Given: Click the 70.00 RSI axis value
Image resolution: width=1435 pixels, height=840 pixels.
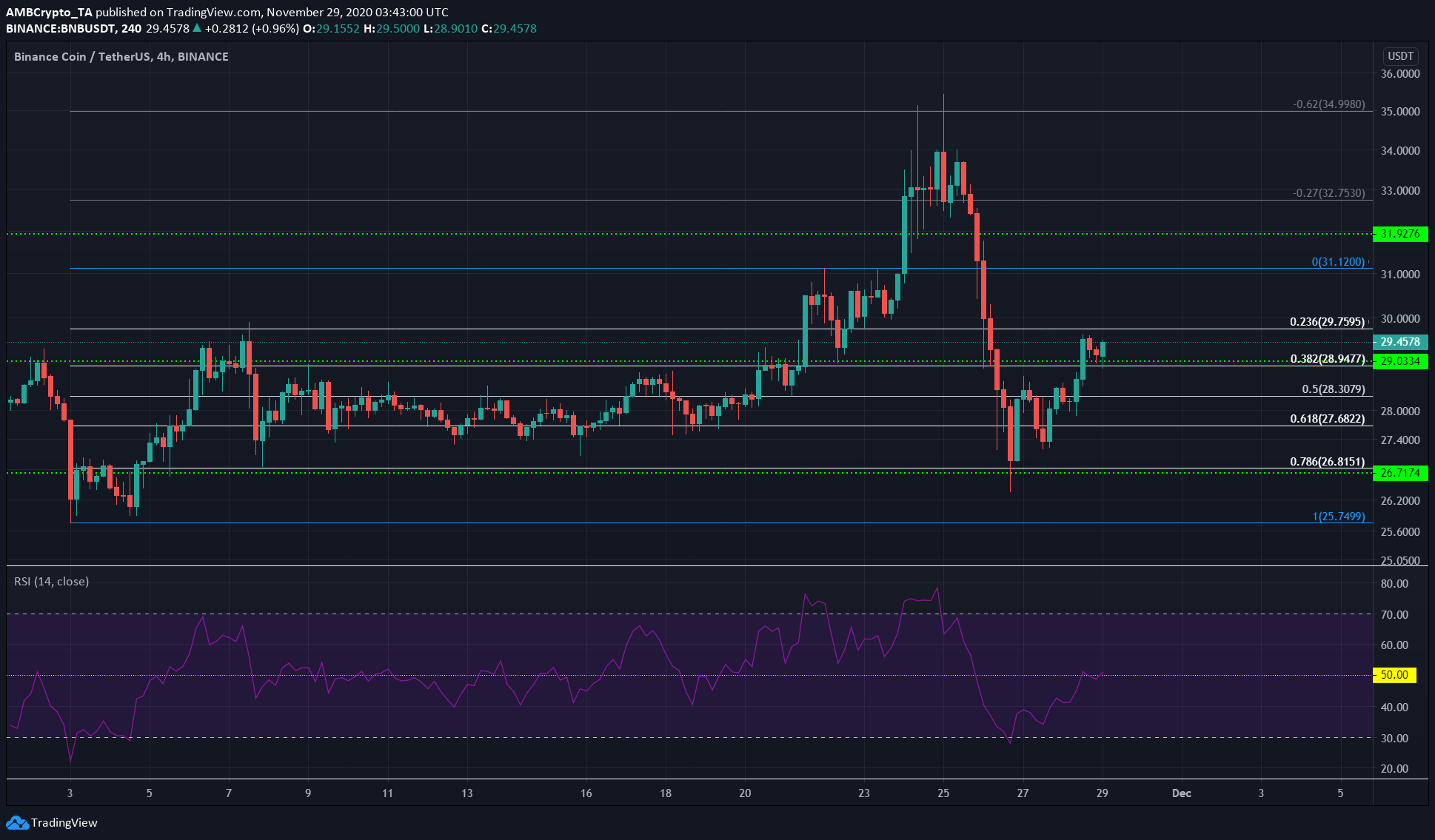Looking at the screenshot, I should [1394, 615].
